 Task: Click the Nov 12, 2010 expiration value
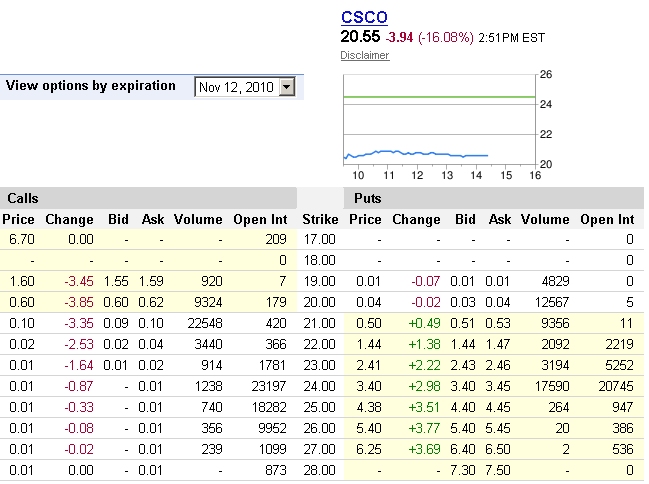[237, 87]
